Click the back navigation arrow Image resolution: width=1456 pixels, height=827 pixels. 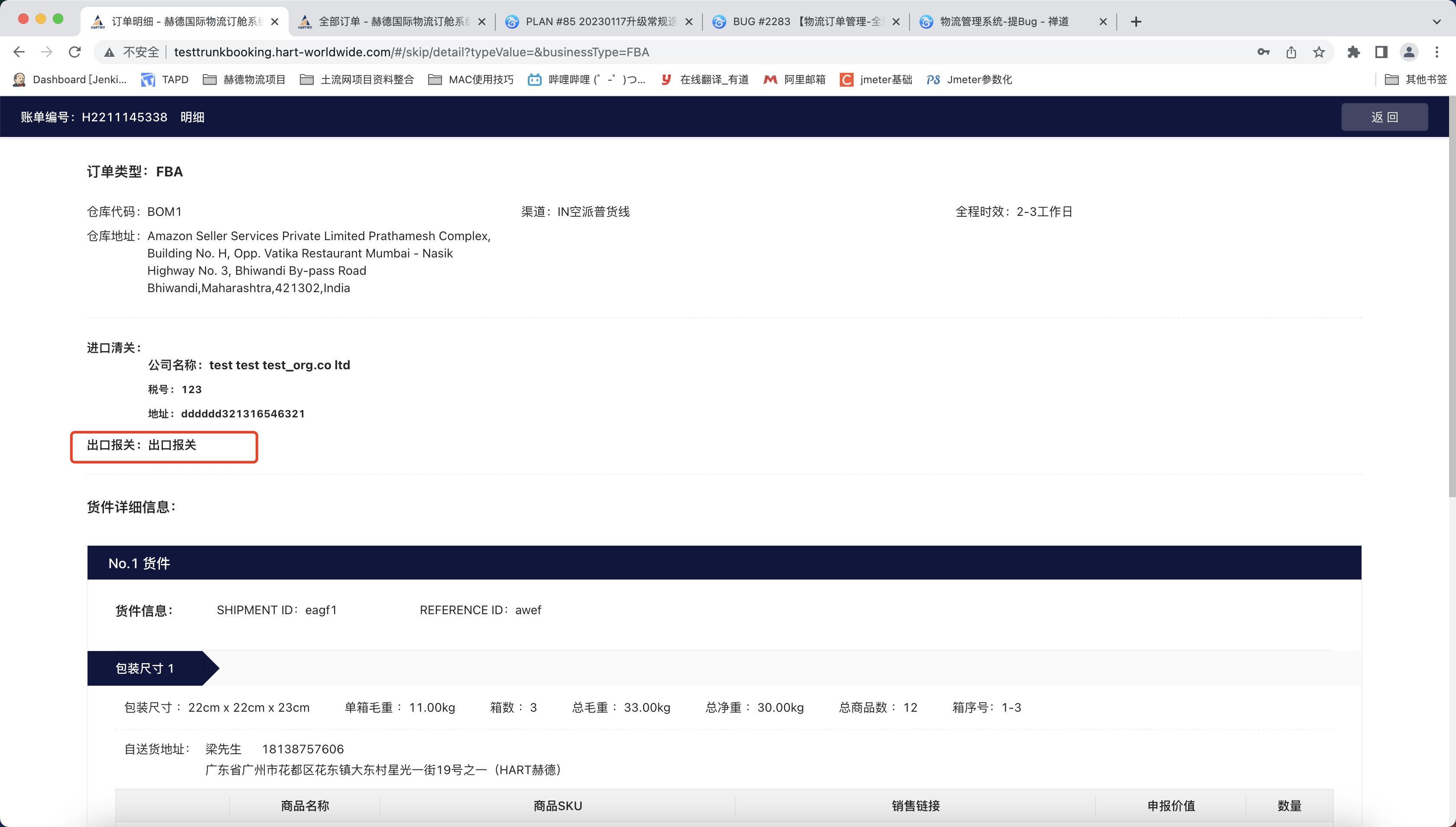(x=19, y=52)
